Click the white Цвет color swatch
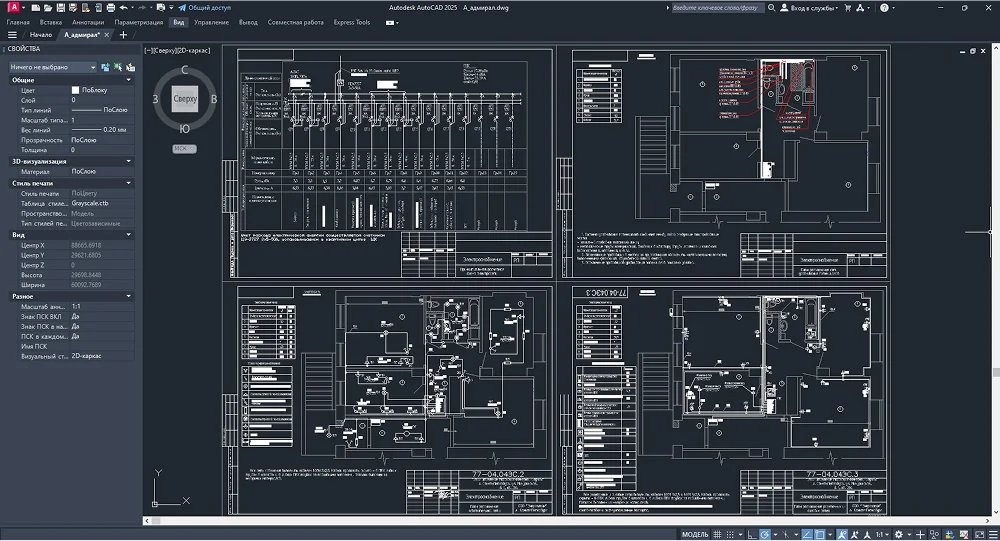1000x541 pixels. 75,90
